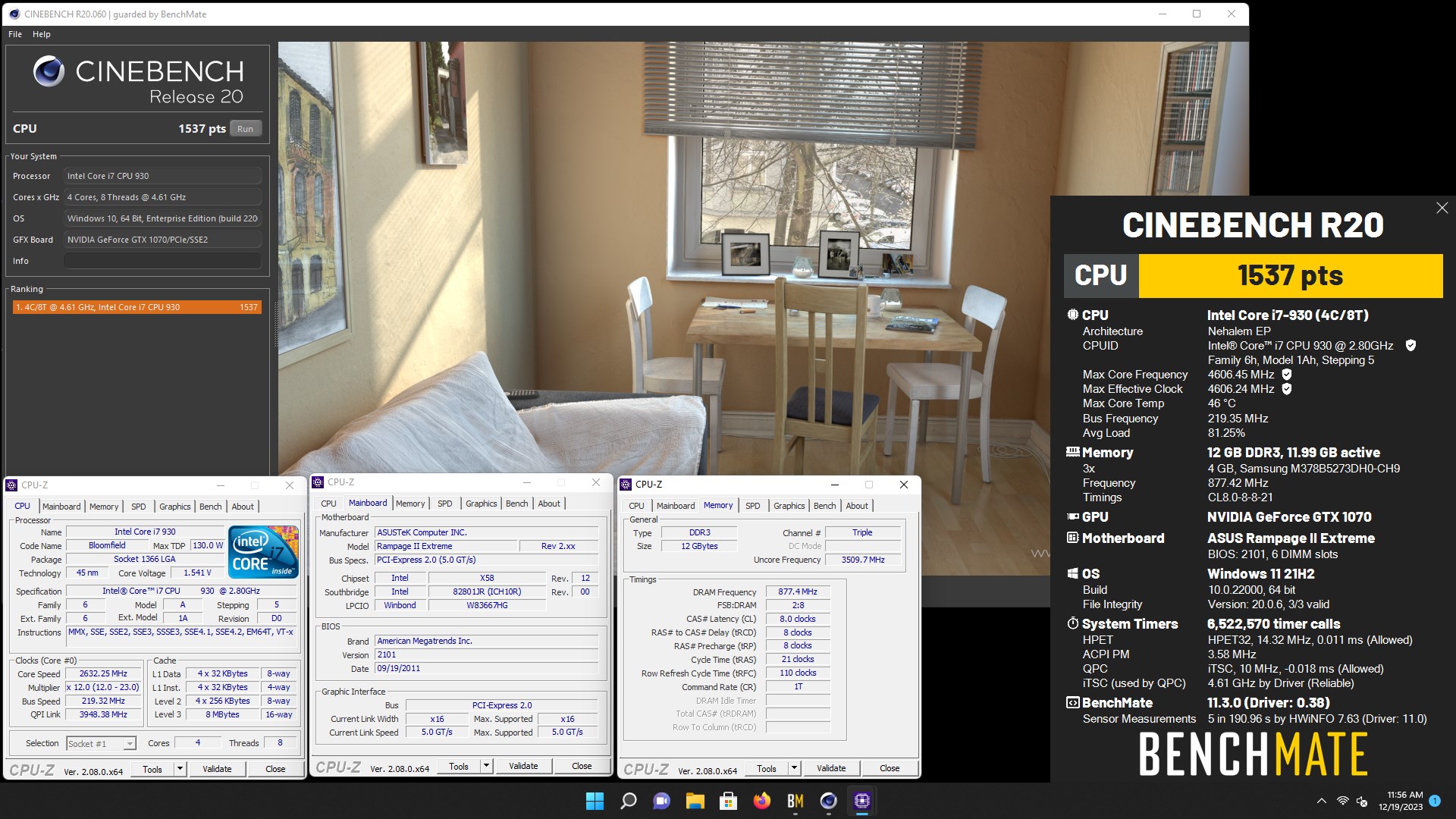Viewport: 1456px width, 819px height.
Task: Launch Firefox from taskbar
Action: (x=762, y=801)
